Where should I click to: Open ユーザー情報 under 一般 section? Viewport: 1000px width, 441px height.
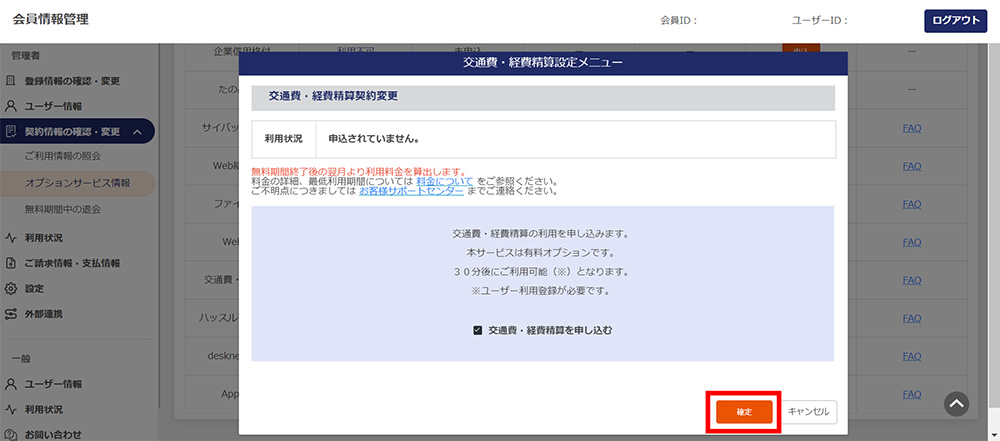53,384
